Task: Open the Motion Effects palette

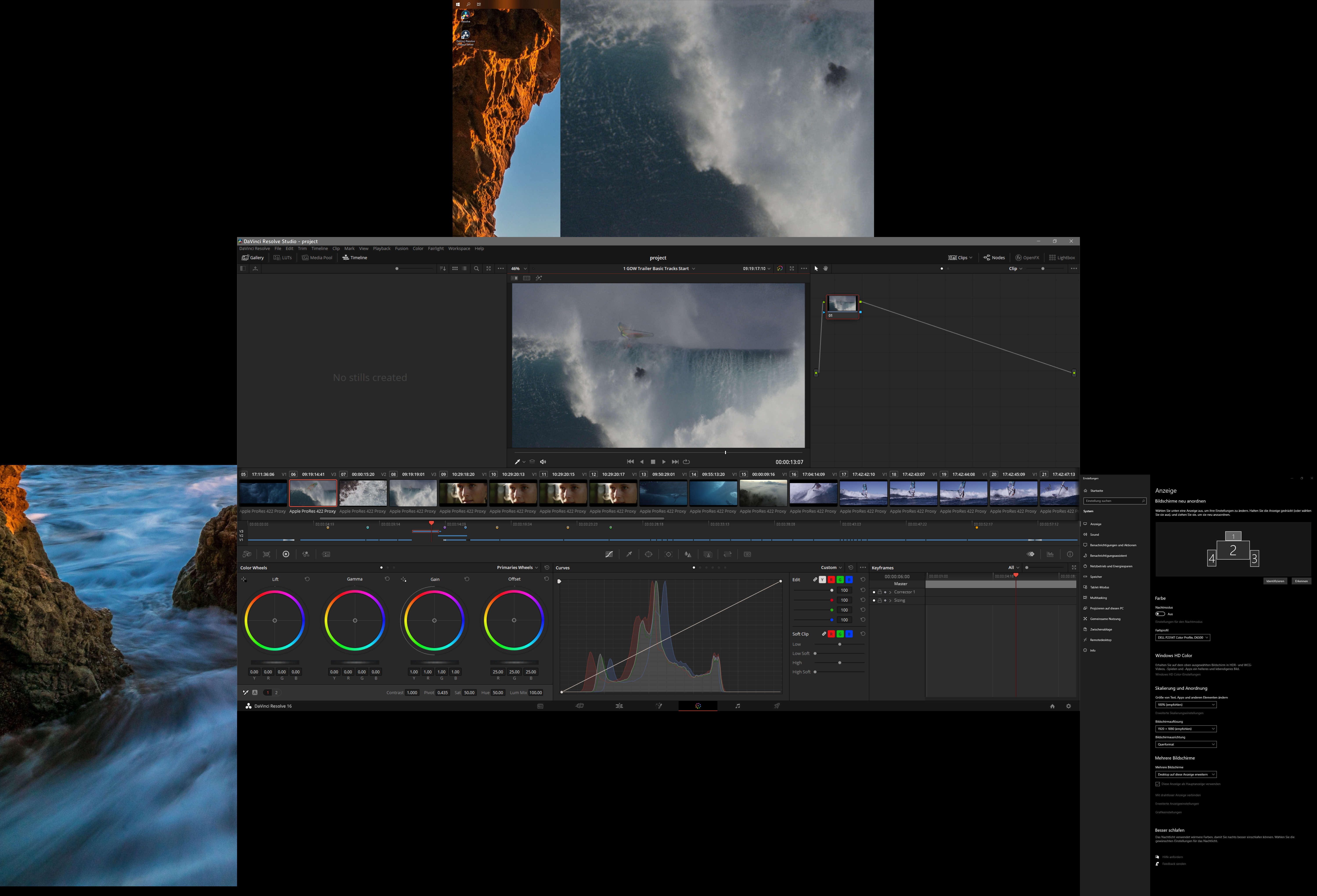Action: 326,554
